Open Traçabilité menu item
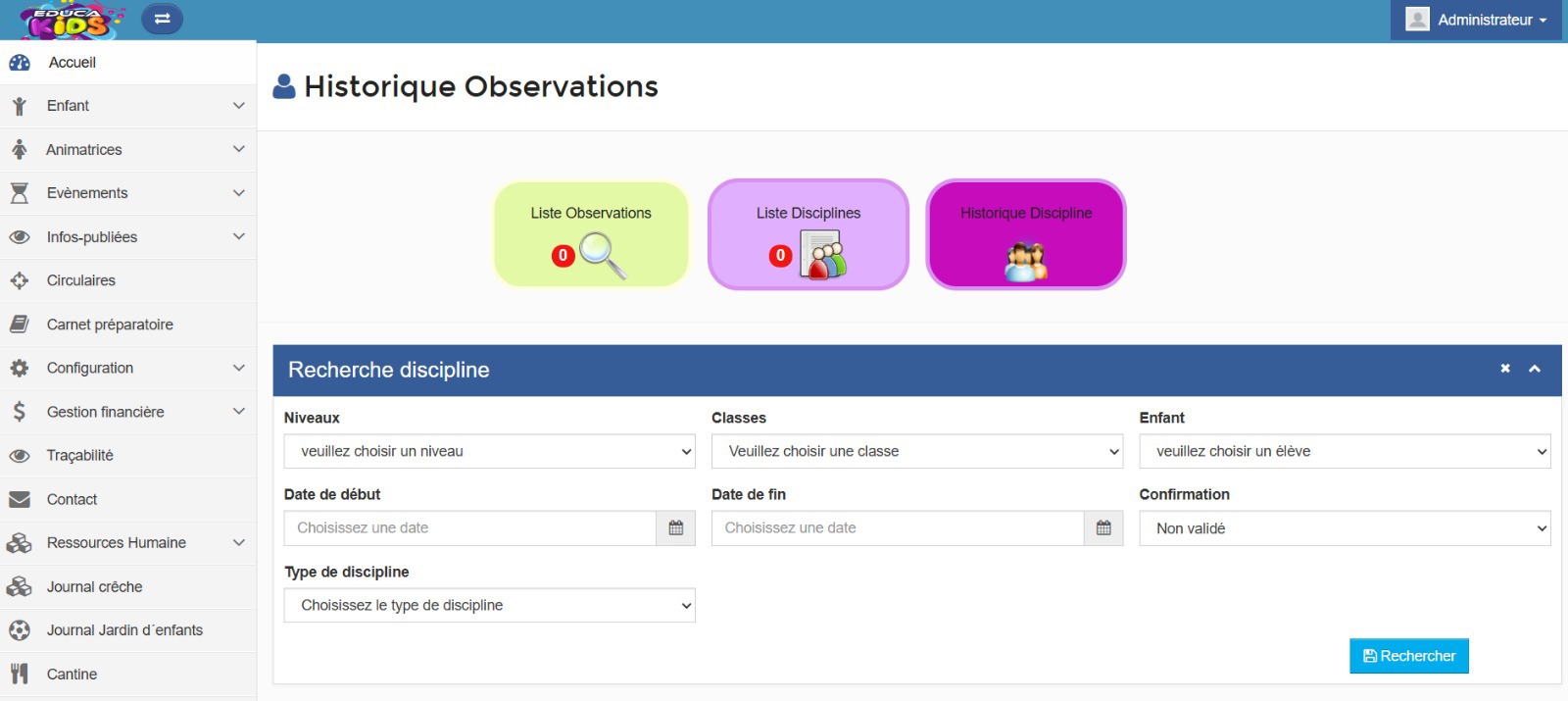The width and height of the screenshot is (1568, 701). pos(128,456)
